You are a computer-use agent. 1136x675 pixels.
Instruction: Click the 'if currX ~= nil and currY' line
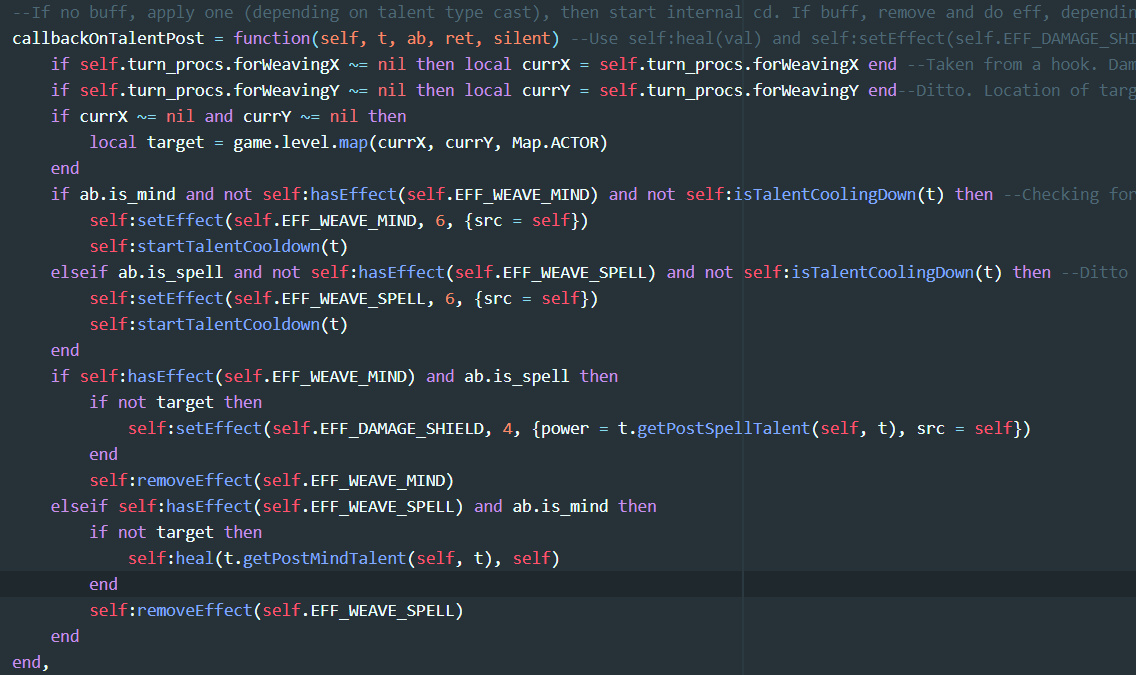228,117
